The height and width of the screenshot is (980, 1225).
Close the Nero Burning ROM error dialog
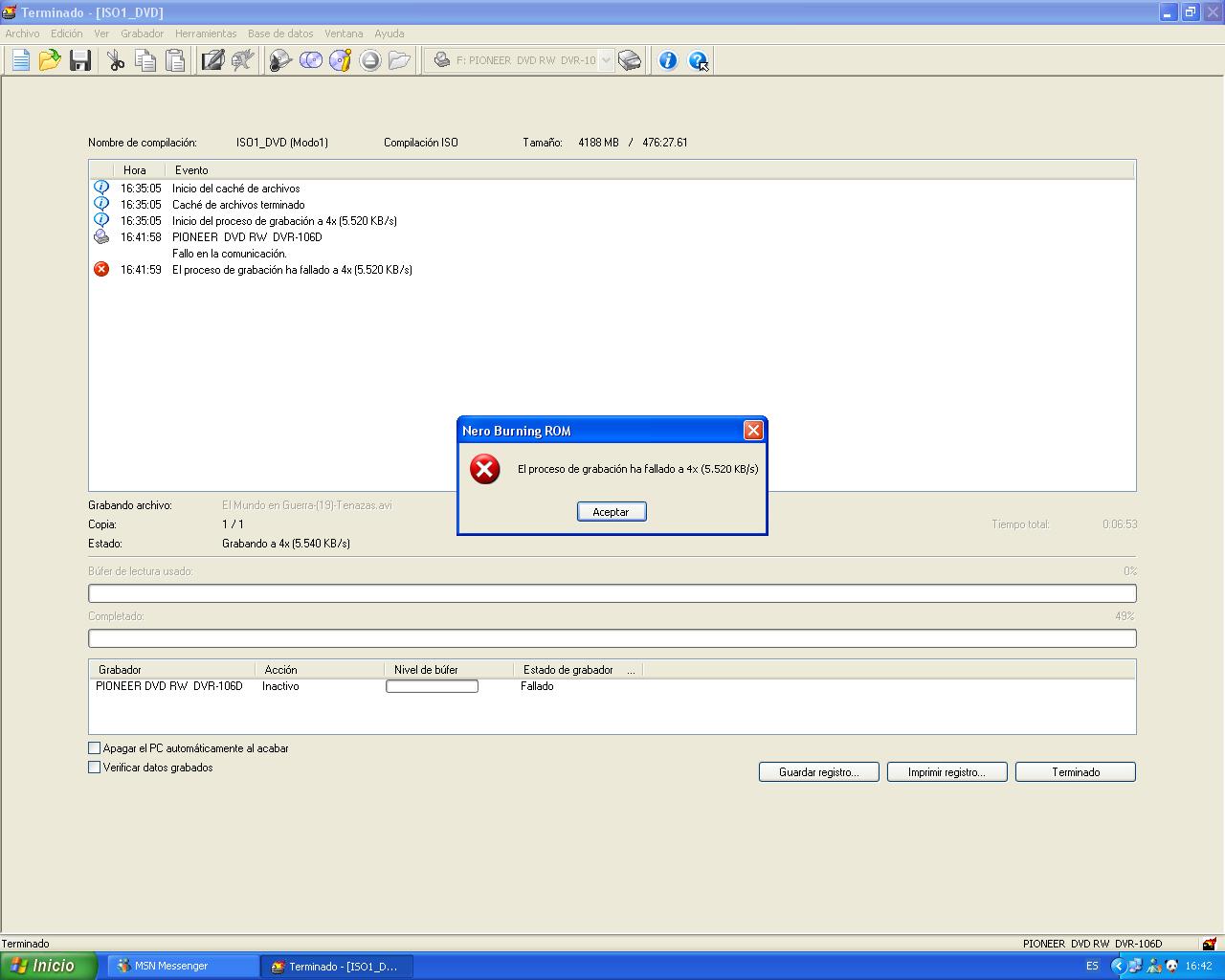(753, 431)
